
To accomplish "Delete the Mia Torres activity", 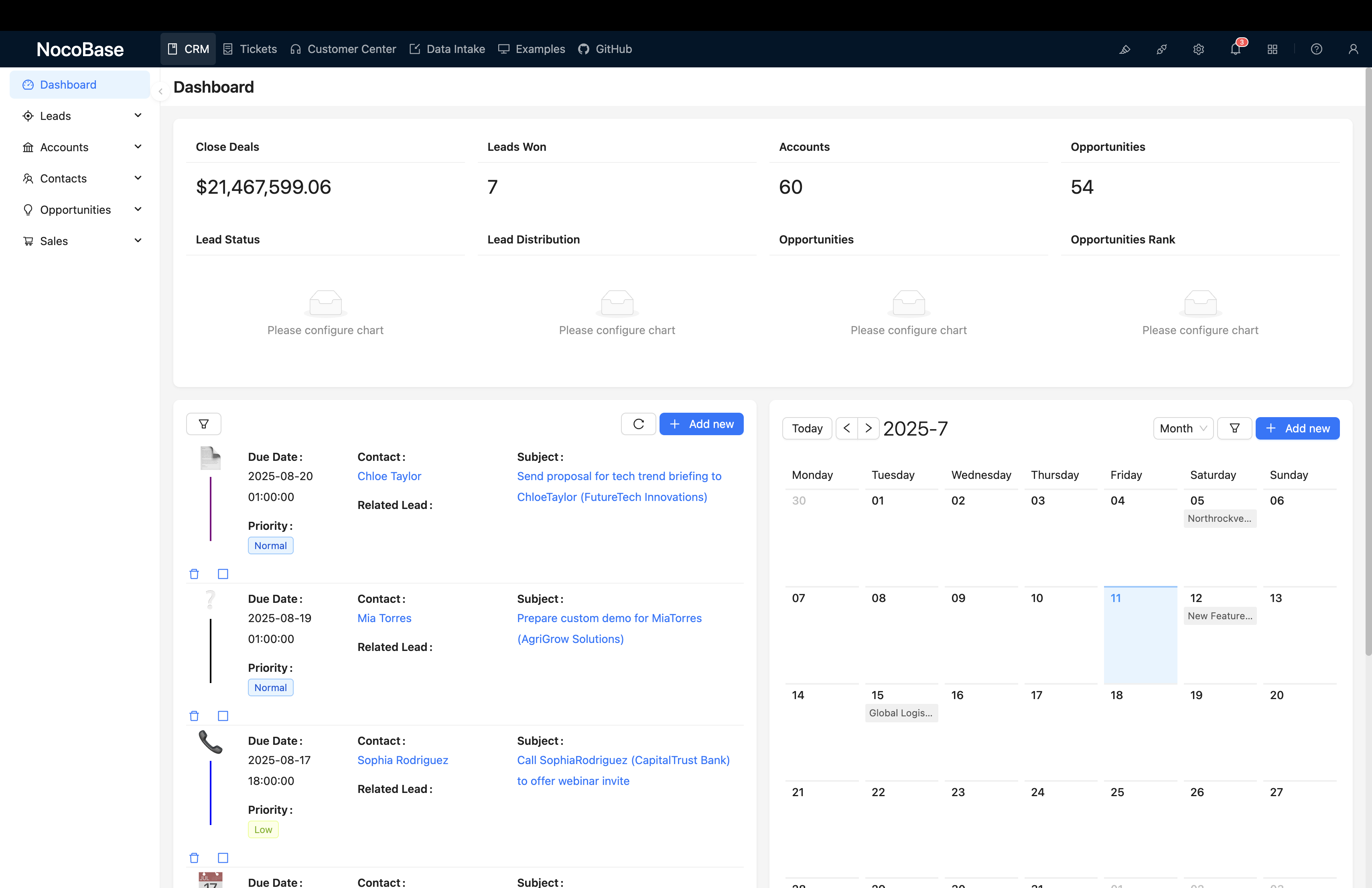I will [194, 716].
